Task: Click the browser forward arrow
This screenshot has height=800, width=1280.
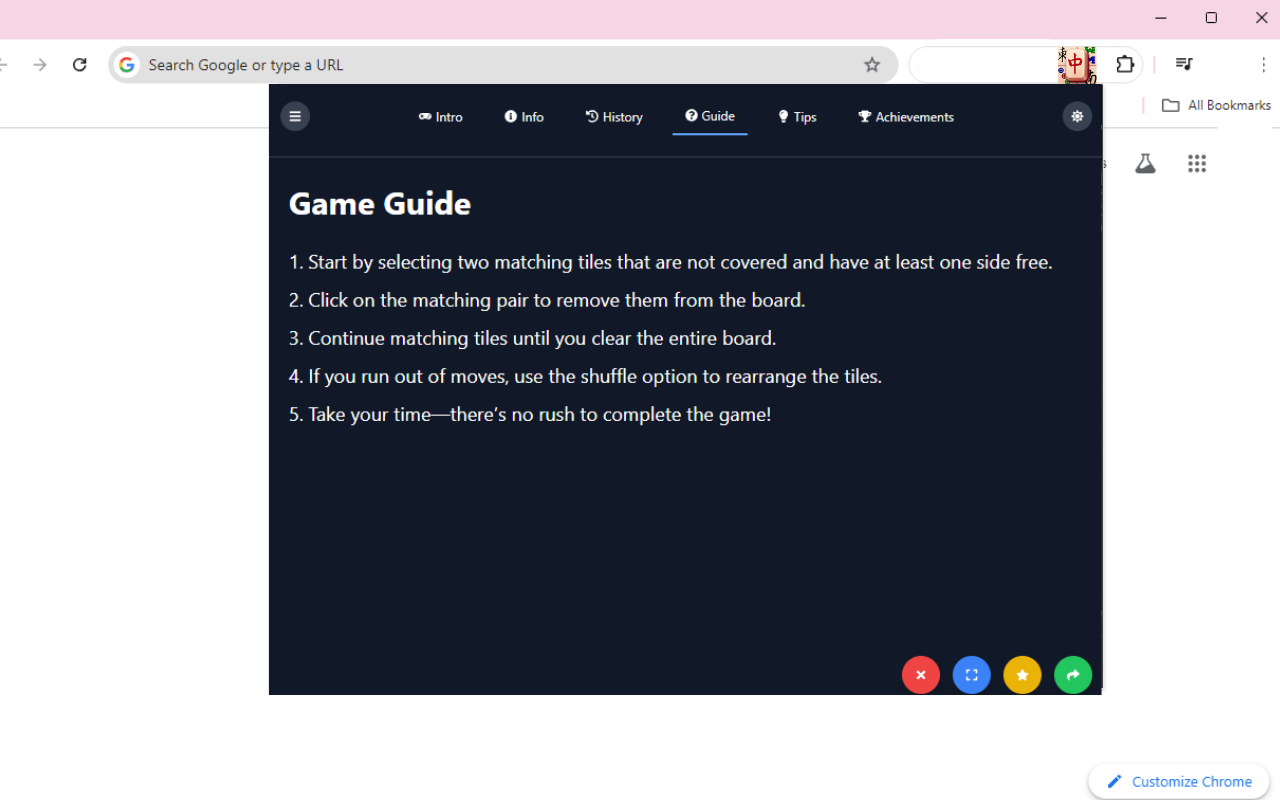Action: (x=40, y=65)
